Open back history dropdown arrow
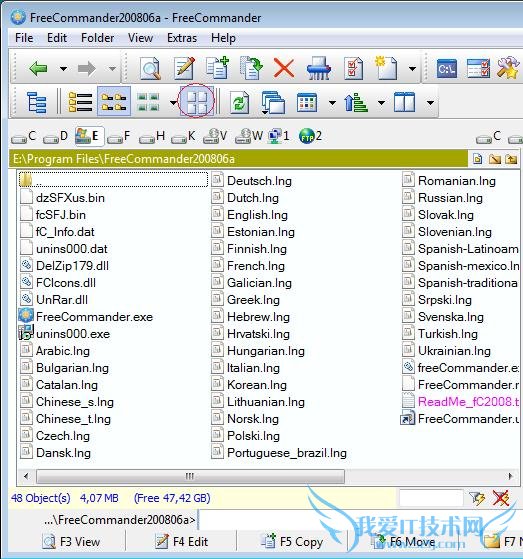523x559 pixels. [63, 68]
